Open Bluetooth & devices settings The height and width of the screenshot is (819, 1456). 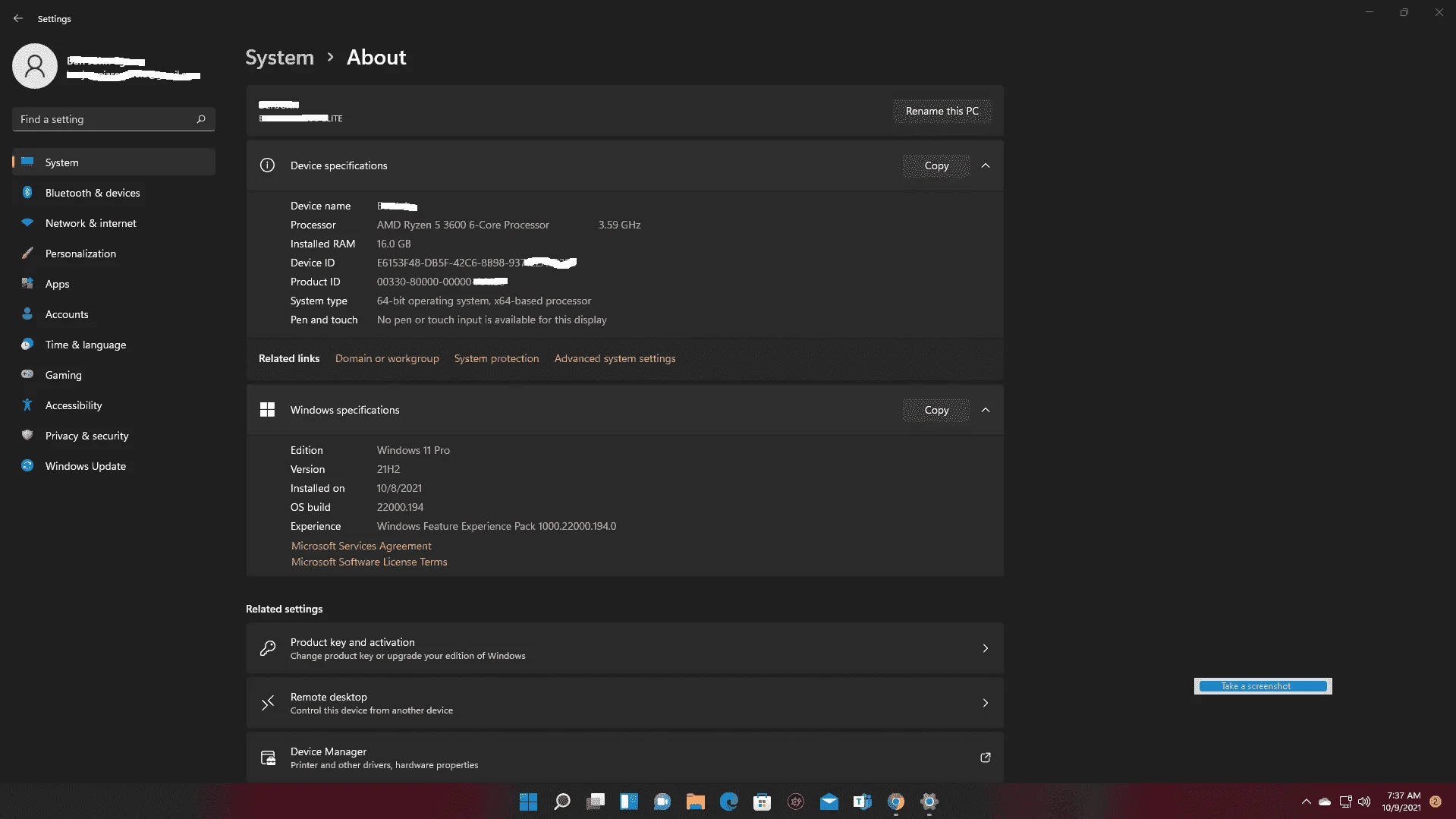pos(114,193)
